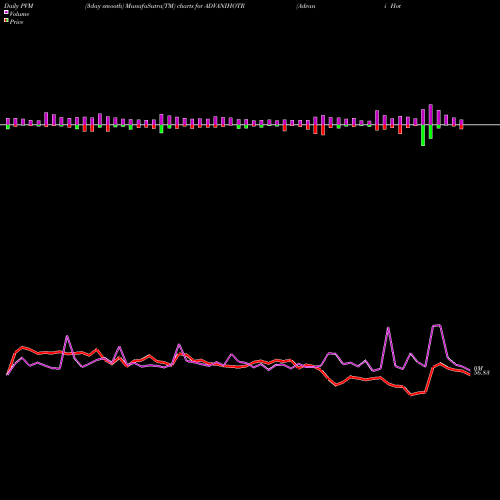Click the first magenta volume line peak

click(x=67, y=336)
